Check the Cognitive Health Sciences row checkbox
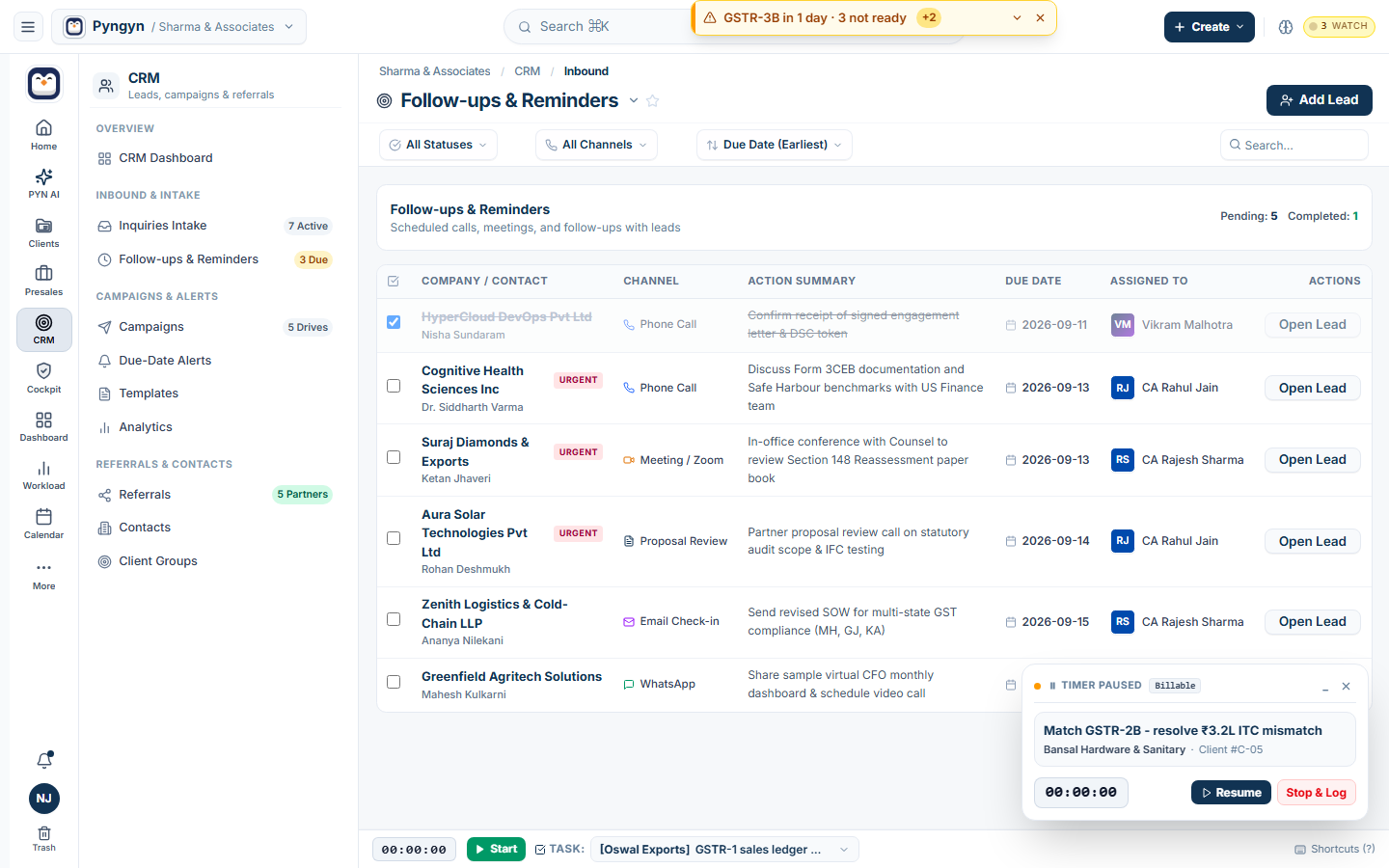This screenshot has height=868, width=1389. click(x=394, y=386)
